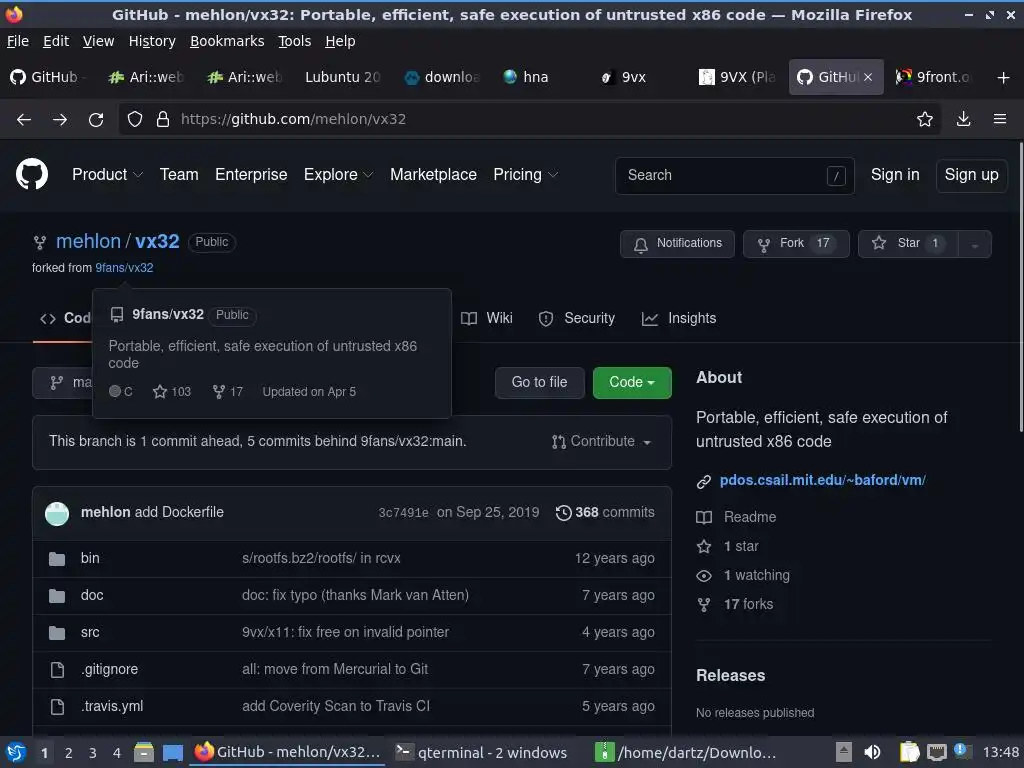The image size is (1024, 768).
Task: Switch to workspace 2 in the taskbar
Action: (x=69, y=753)
